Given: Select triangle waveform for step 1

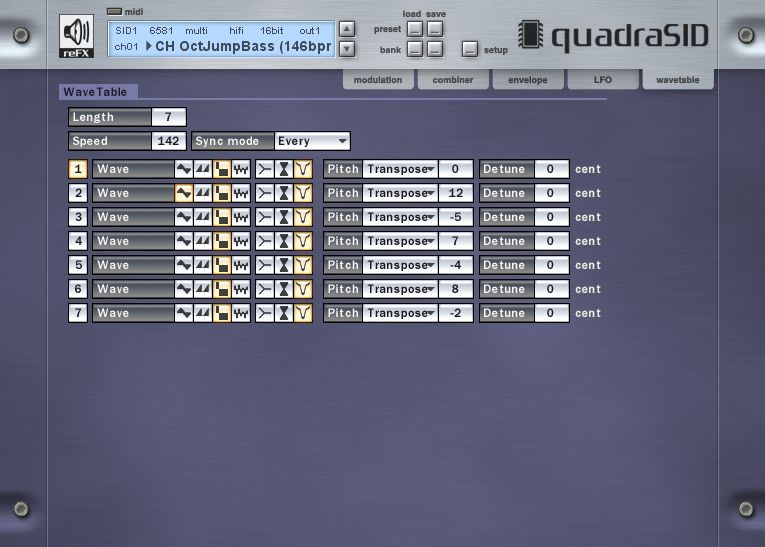Looking at the screenshot, I should click(x=184, y=169).
